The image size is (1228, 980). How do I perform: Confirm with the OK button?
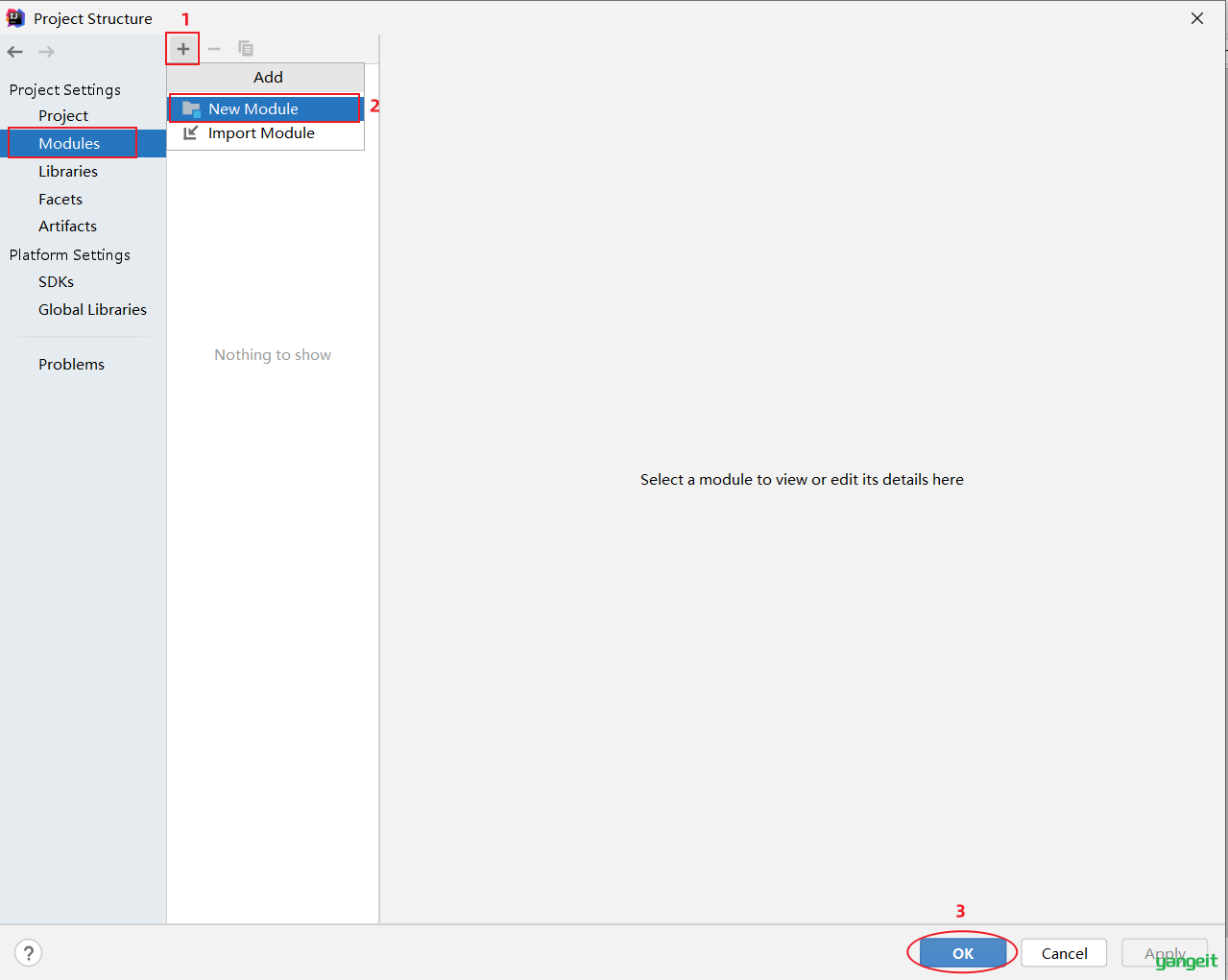[x=963, y=953]
